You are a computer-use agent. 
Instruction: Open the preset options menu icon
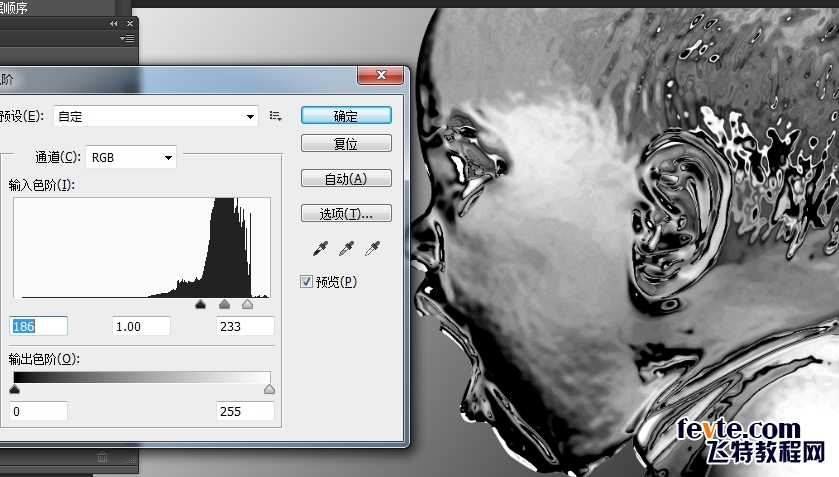[276, 116]
